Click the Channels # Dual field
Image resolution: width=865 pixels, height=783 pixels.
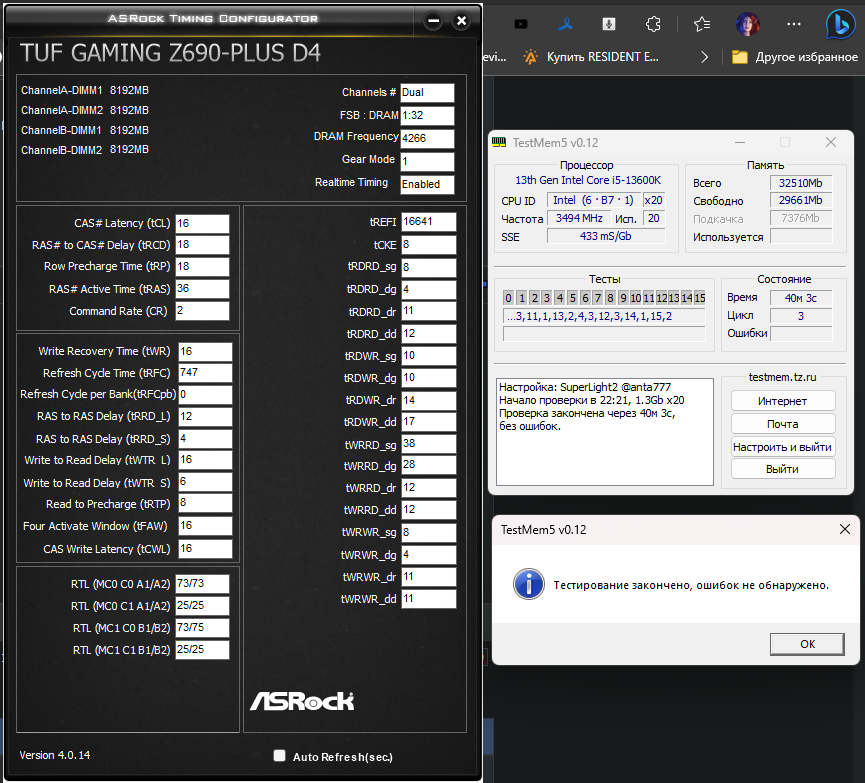tap(427, 93)
